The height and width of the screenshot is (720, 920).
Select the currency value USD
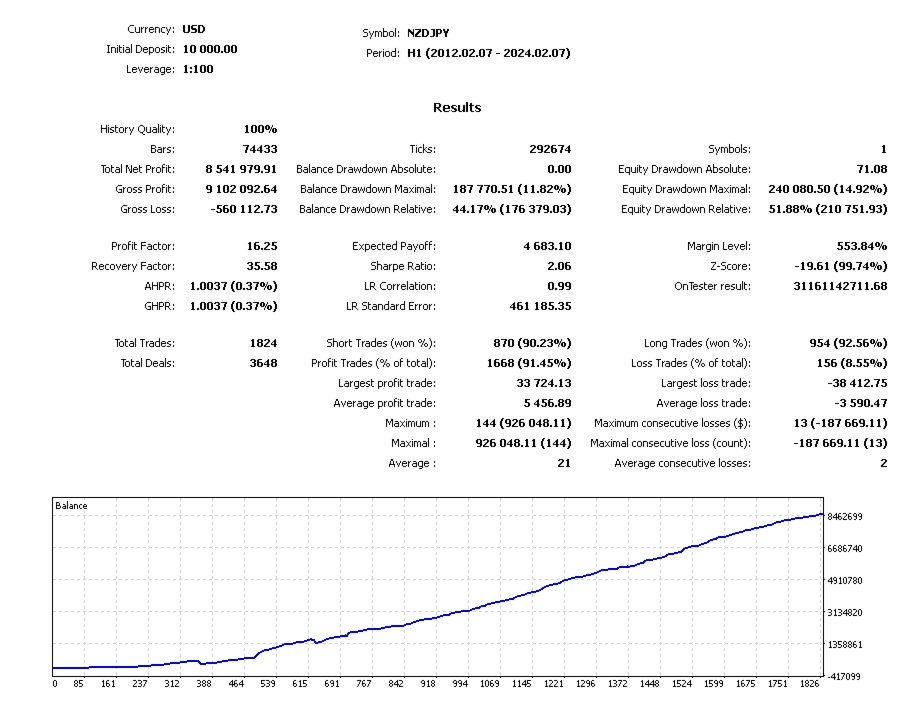point(194,29)
